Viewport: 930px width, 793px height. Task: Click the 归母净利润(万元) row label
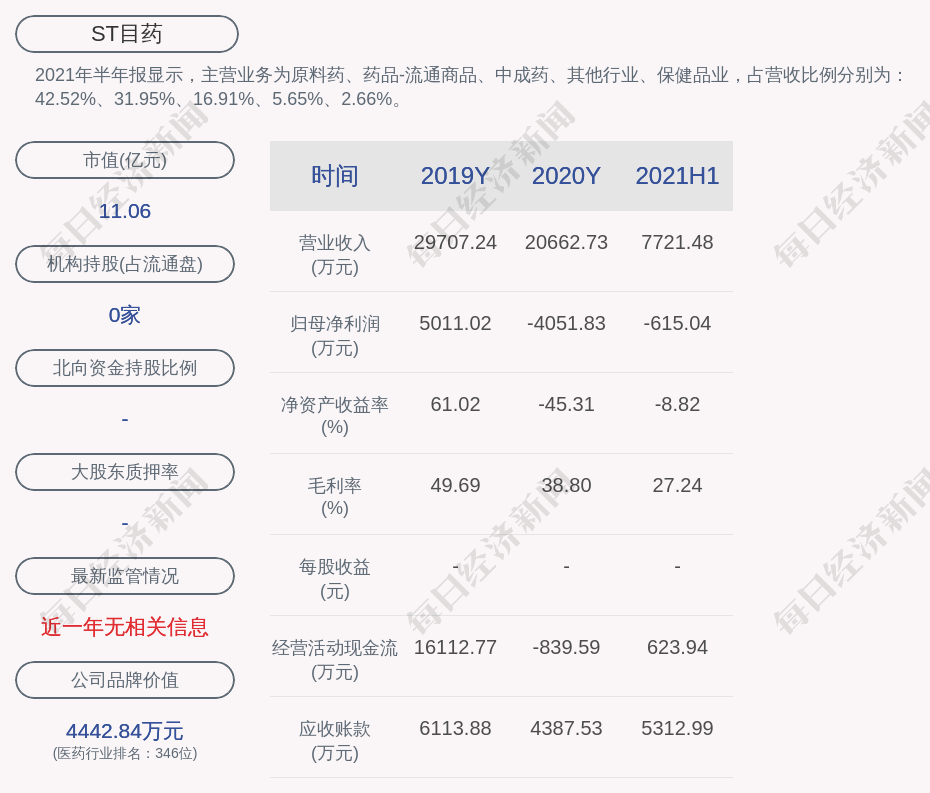pyautogui.click(x=335, y=336)
